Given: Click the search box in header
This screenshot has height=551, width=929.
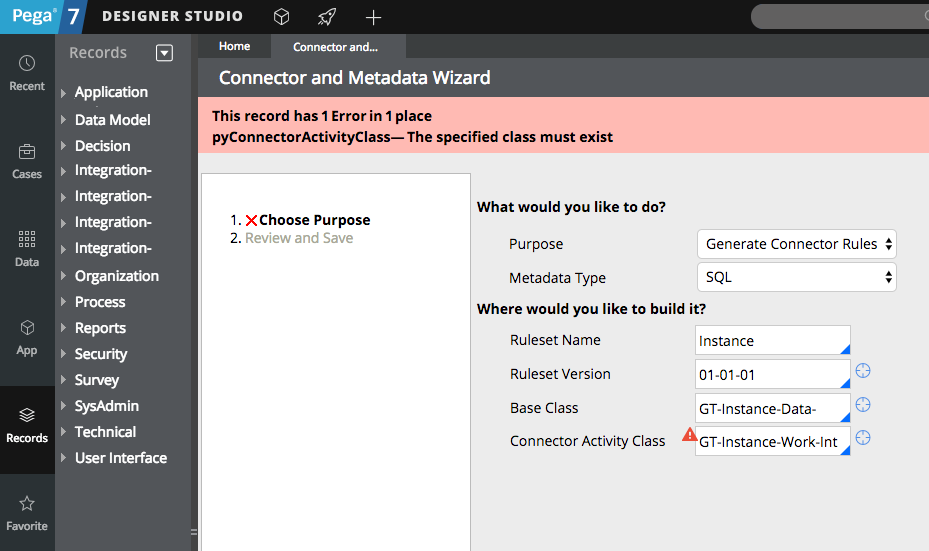Looking at the screenshot, I should pyautogui.click(x=840, y=17).
